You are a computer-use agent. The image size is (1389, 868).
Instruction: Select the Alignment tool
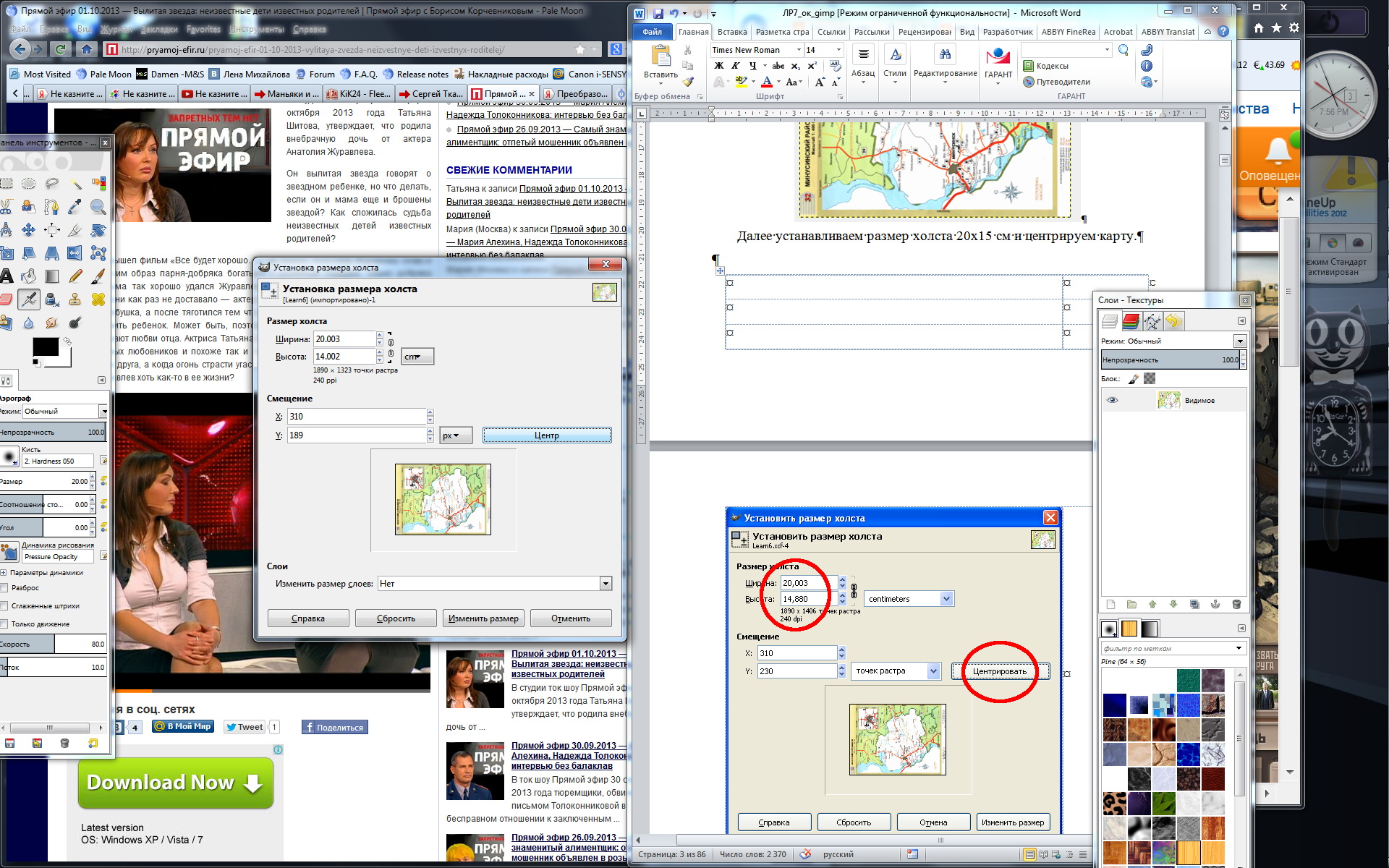pos(51,230)
